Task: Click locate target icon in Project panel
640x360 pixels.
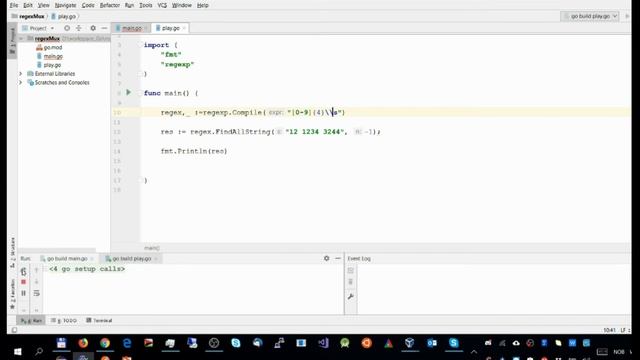Action: pyautogui.click(x=67, y=28)
